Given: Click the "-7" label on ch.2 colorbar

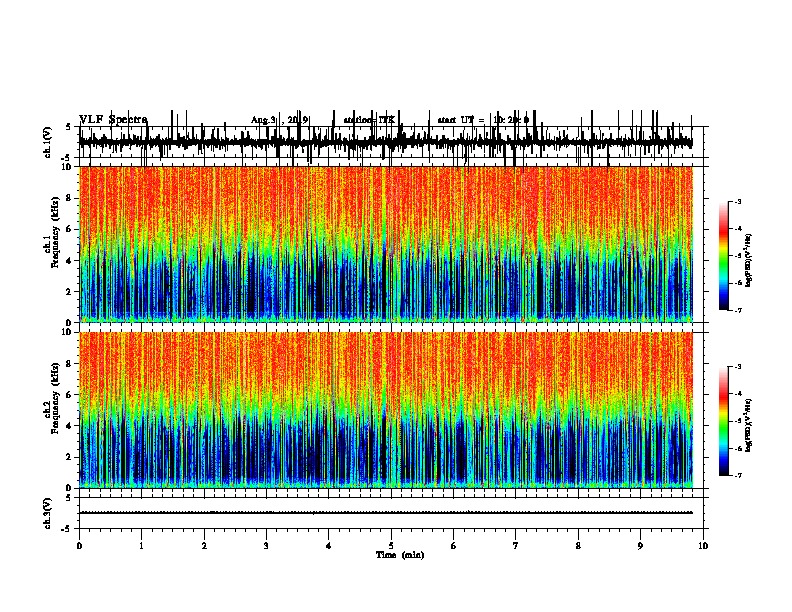Looking at the screenshot, I should (737, 475).
